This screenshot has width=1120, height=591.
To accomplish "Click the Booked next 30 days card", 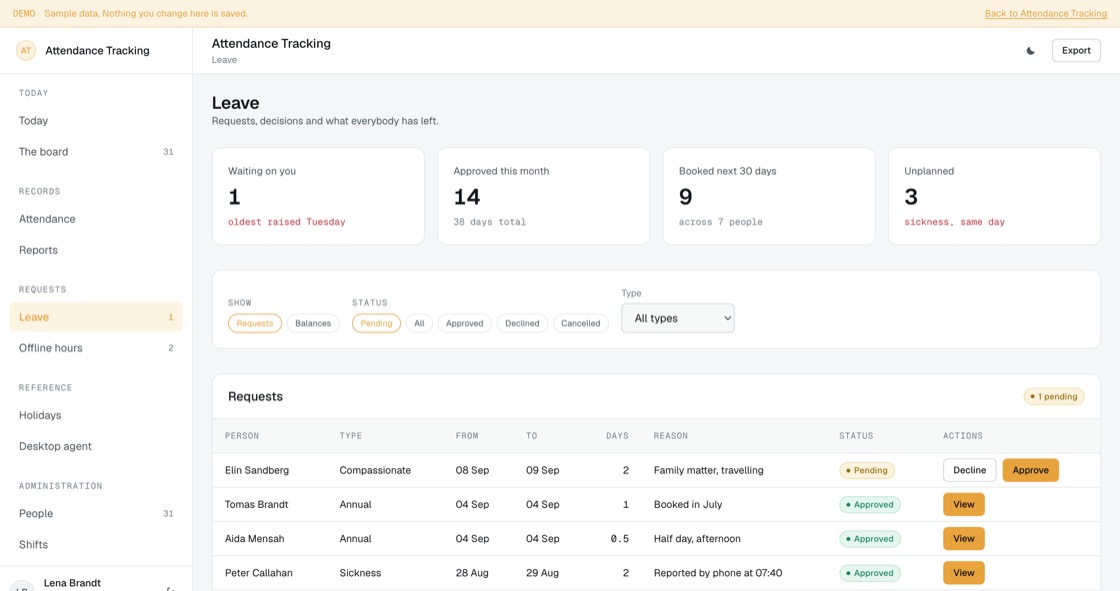I will click(769, 197).
